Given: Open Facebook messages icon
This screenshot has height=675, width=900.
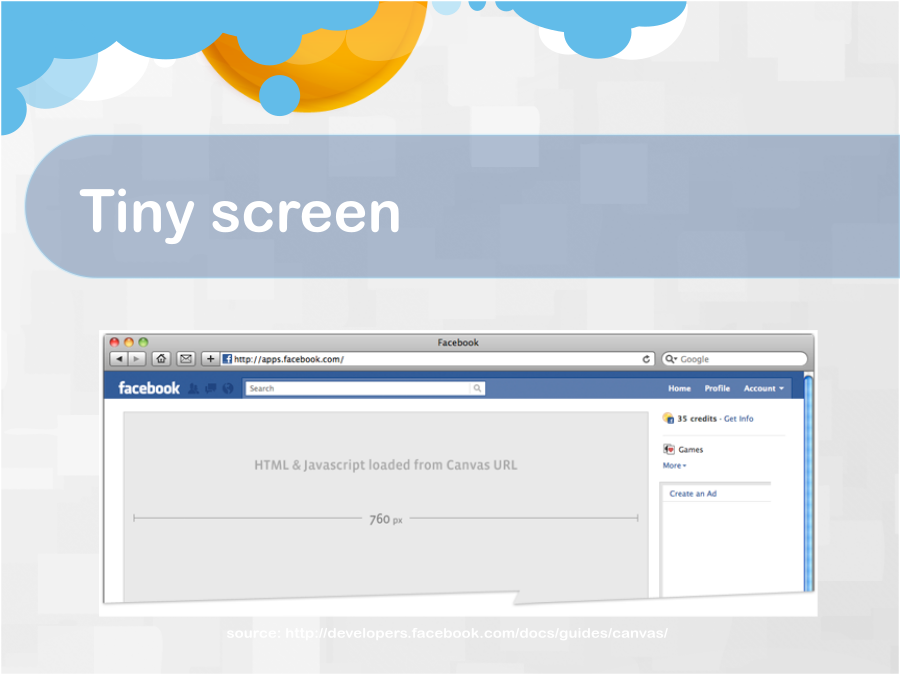Looking at the screenshot, I should point(210,389).
